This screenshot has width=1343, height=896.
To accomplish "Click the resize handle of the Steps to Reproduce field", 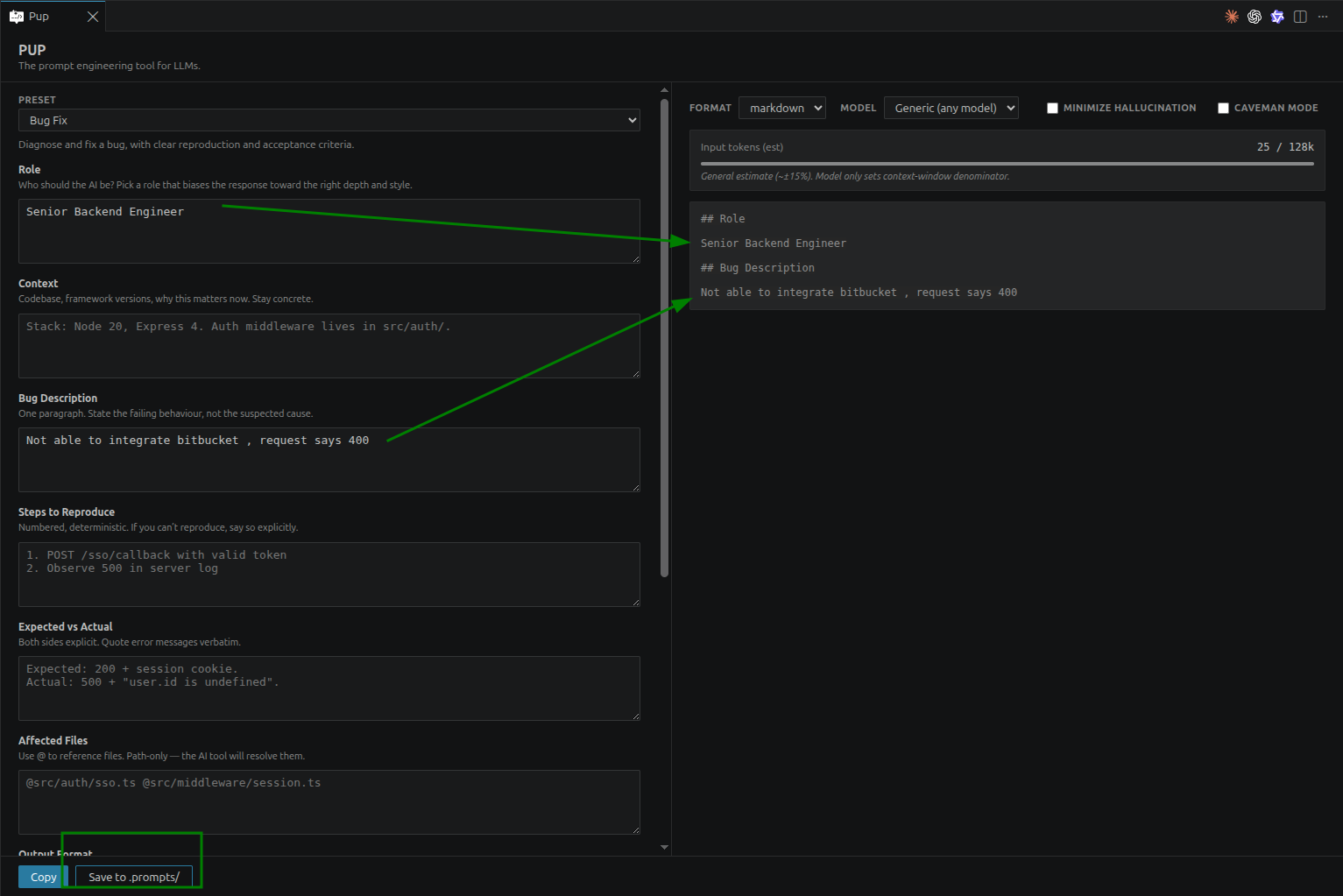I will coord(635,602).
